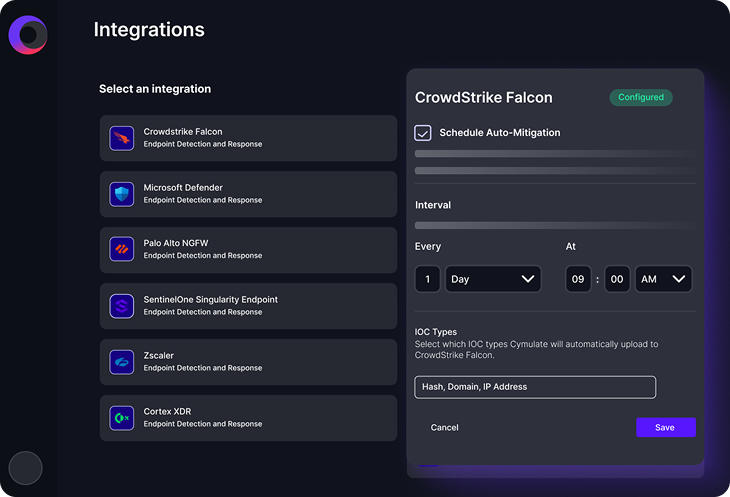
Task: Uncheck Schedule Auto-Mitigation checkbox
Action: (423, 133)
